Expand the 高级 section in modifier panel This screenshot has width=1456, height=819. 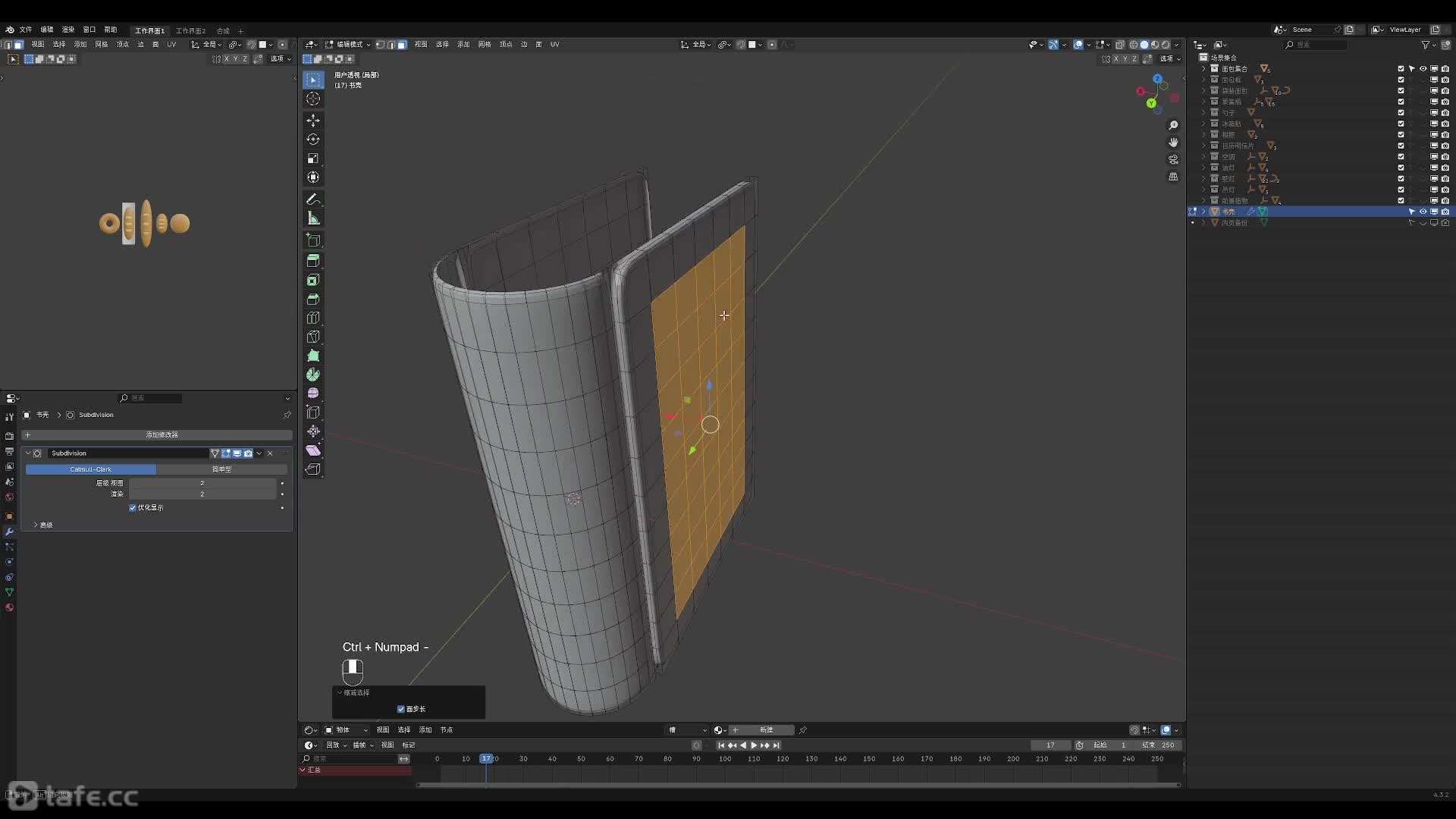point(36,525)
